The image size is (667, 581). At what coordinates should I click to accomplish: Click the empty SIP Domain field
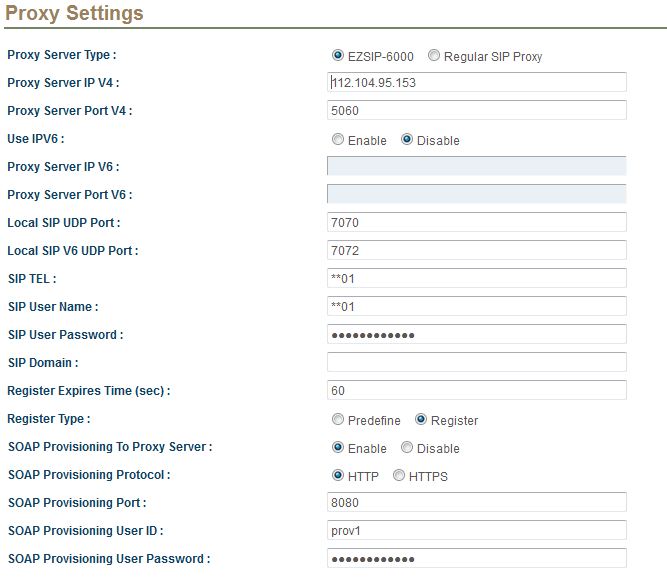tap(476, 362)
